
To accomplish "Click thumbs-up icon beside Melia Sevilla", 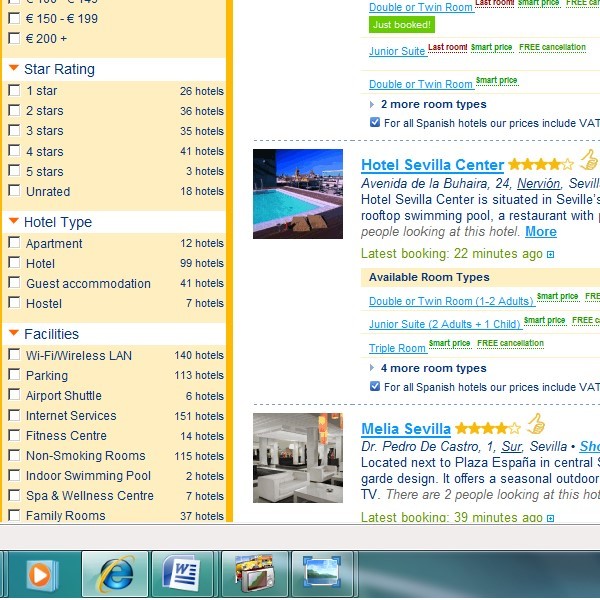I will pyautogui.click(x=536, y=424).
